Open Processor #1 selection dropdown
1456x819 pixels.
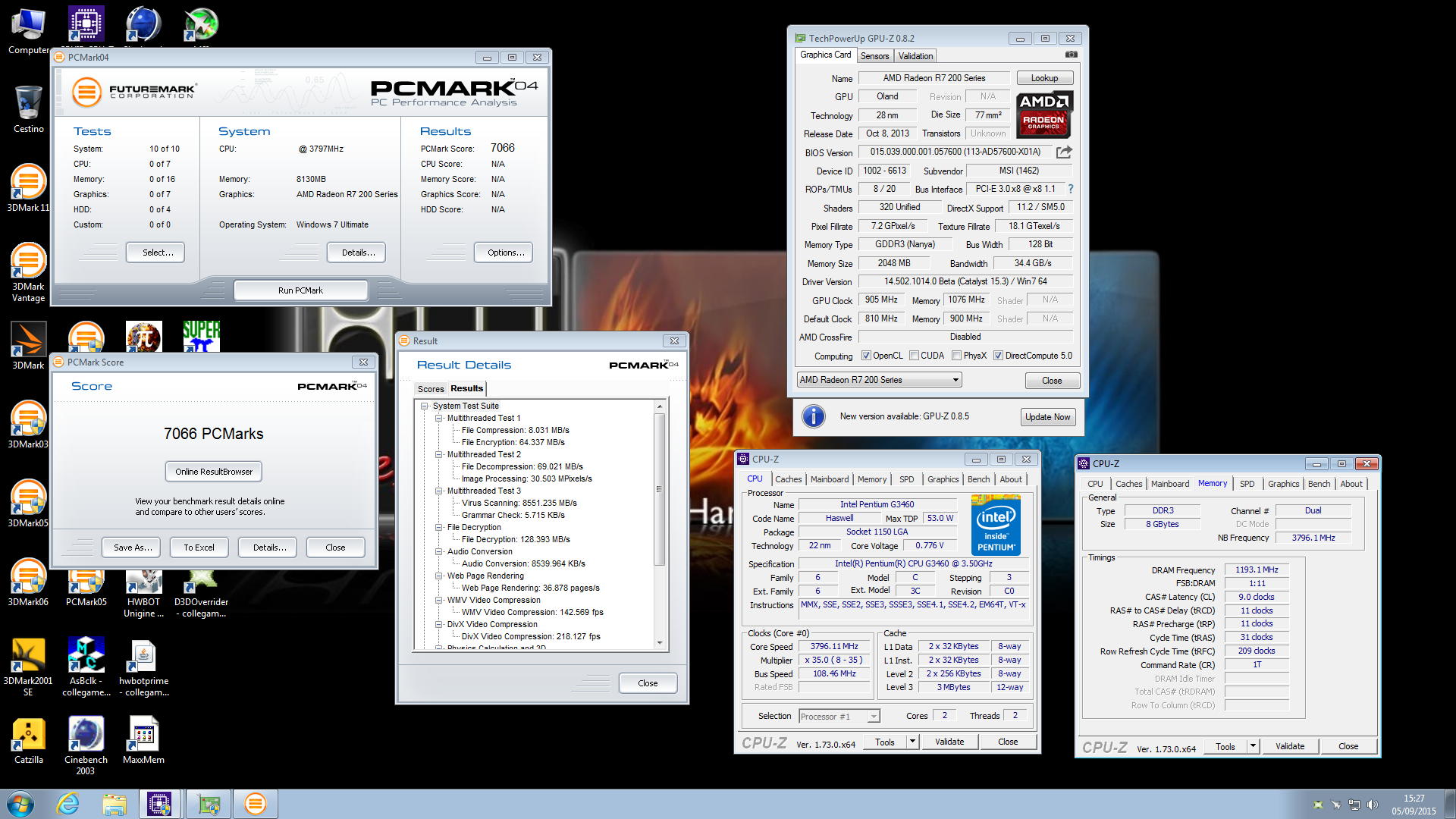pyautogui.click(x=839, y=716)
